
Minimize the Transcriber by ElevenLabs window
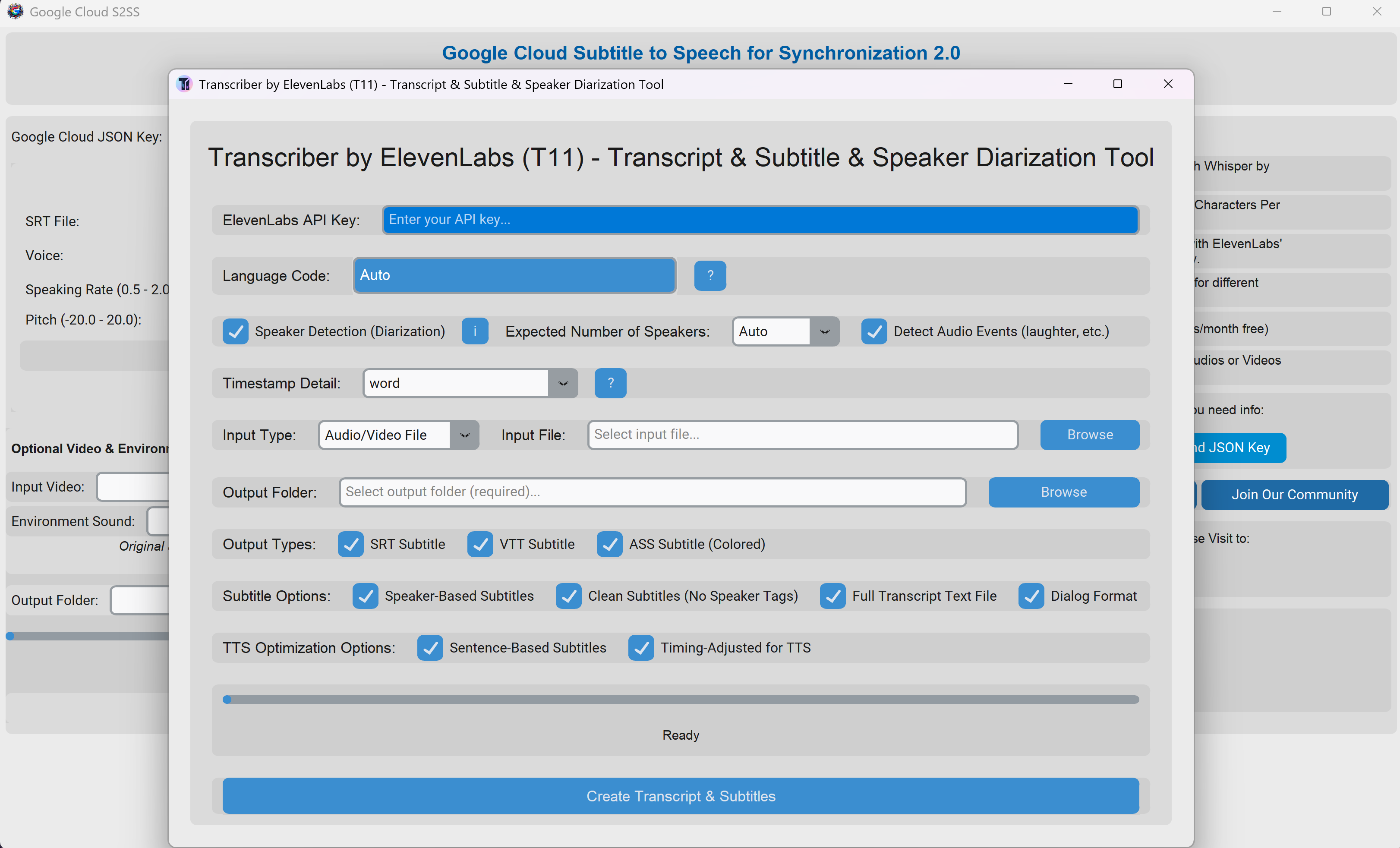1068,84
